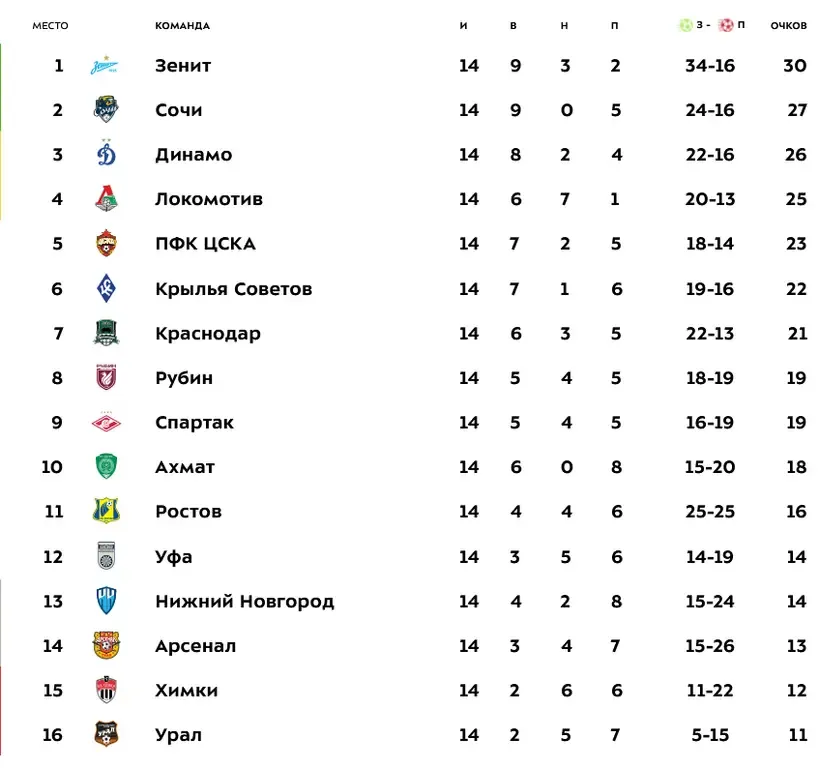Click the PFC CSKA club crest
The height and width of the screenshot is (768, 819).
pyautogui.click(x=106, y=243)
